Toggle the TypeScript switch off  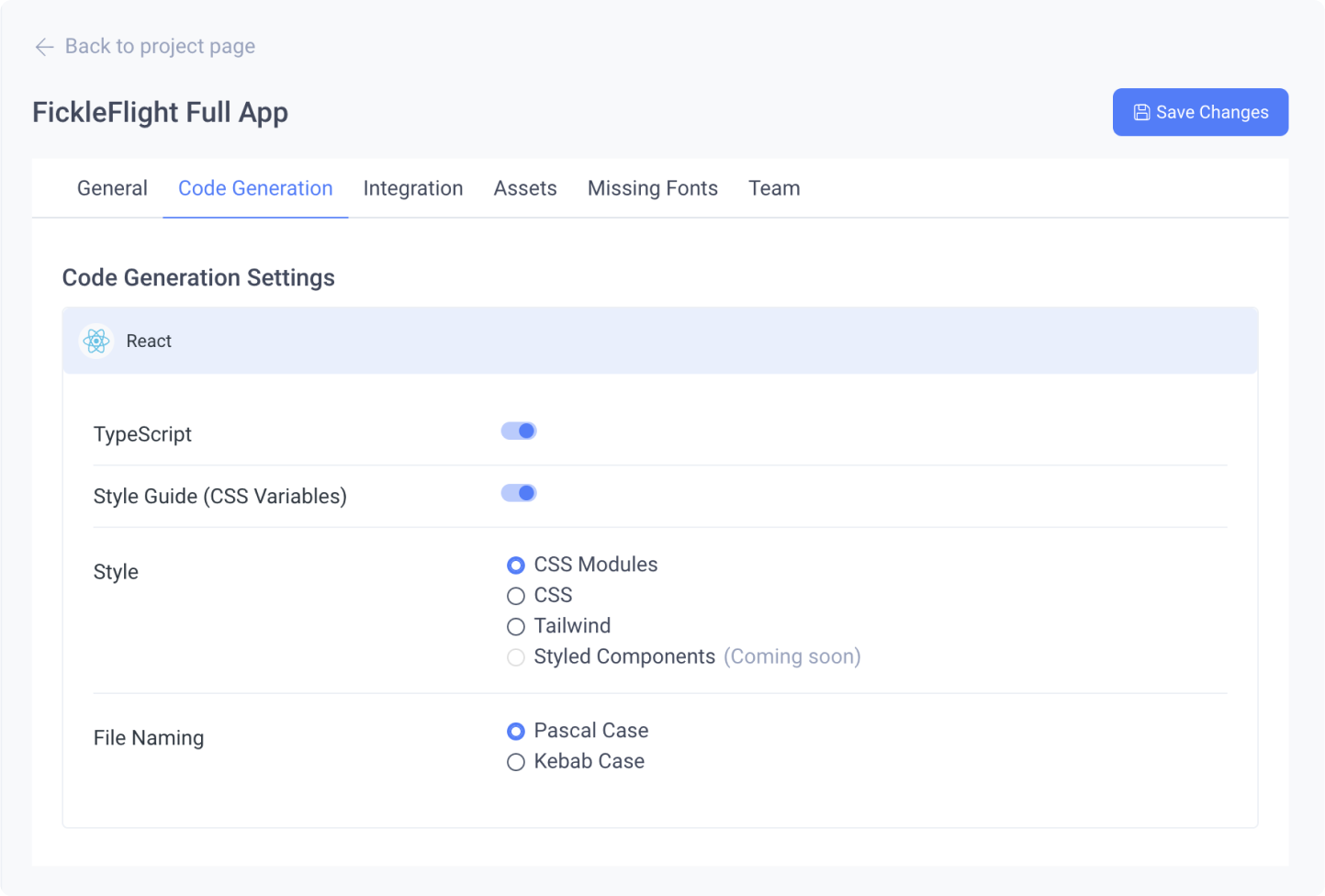click(519, 431)
